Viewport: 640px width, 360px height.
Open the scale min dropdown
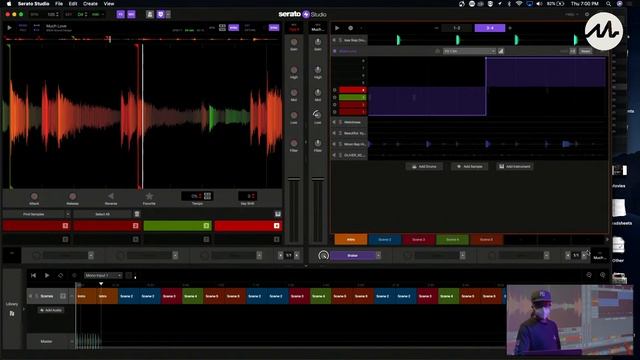click(97, 14)
